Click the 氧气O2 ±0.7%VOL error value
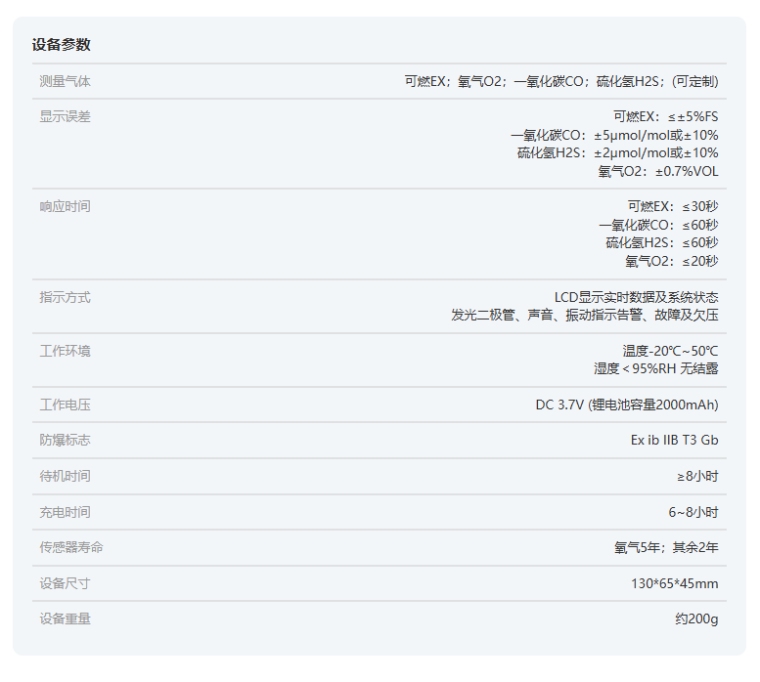Viewport: 760px width, 682px height. pos(658,171)
